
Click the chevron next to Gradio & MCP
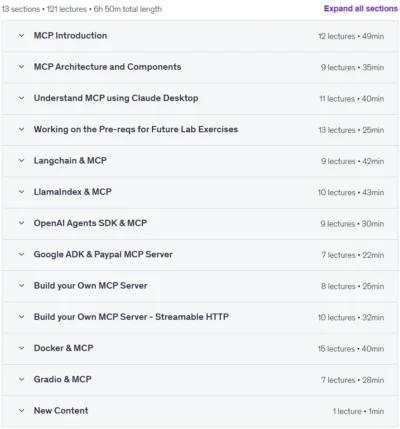point(21,379)
